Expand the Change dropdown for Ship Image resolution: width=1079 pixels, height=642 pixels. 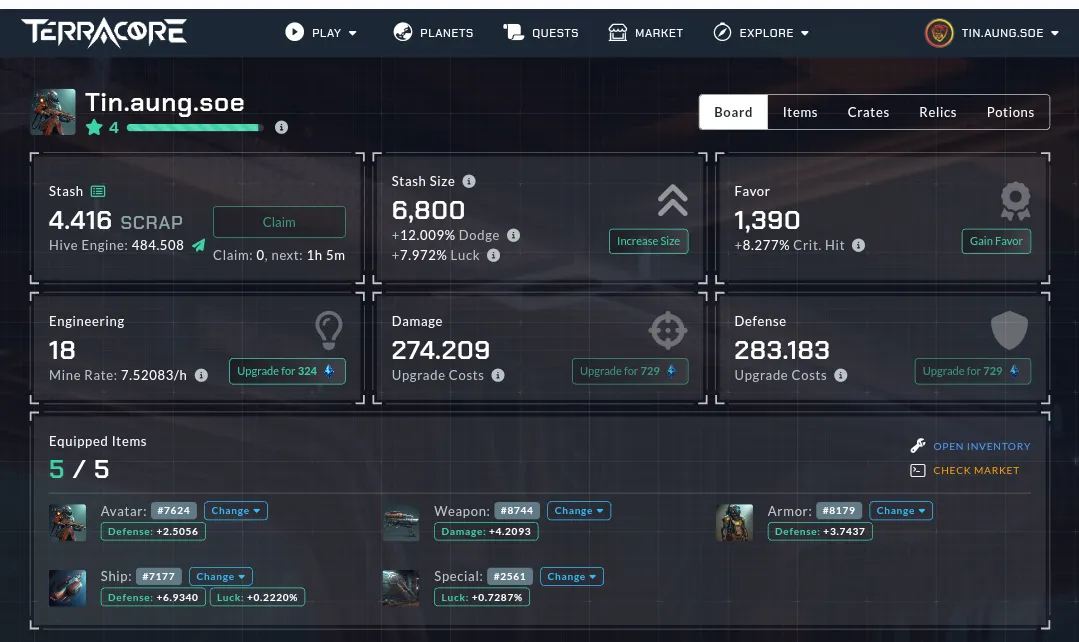[x=220, y=576]
